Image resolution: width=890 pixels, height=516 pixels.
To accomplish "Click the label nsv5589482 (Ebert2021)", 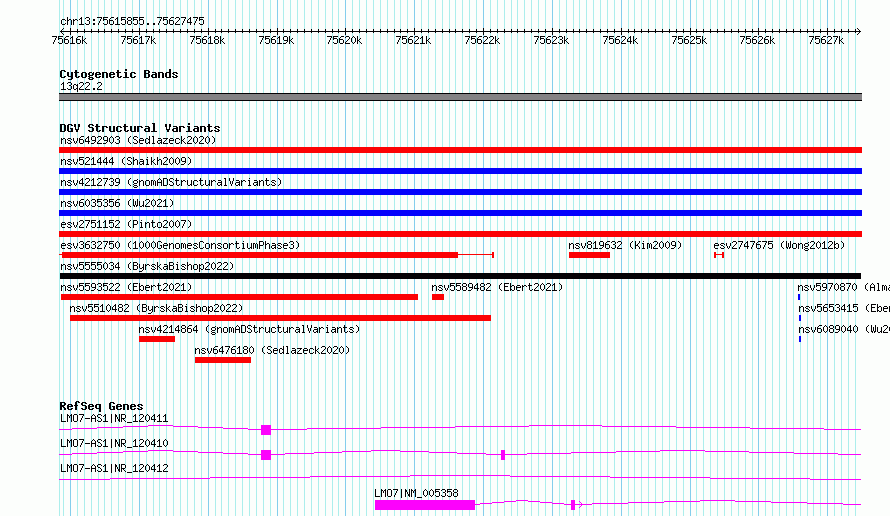I will [x=497, y=287].
